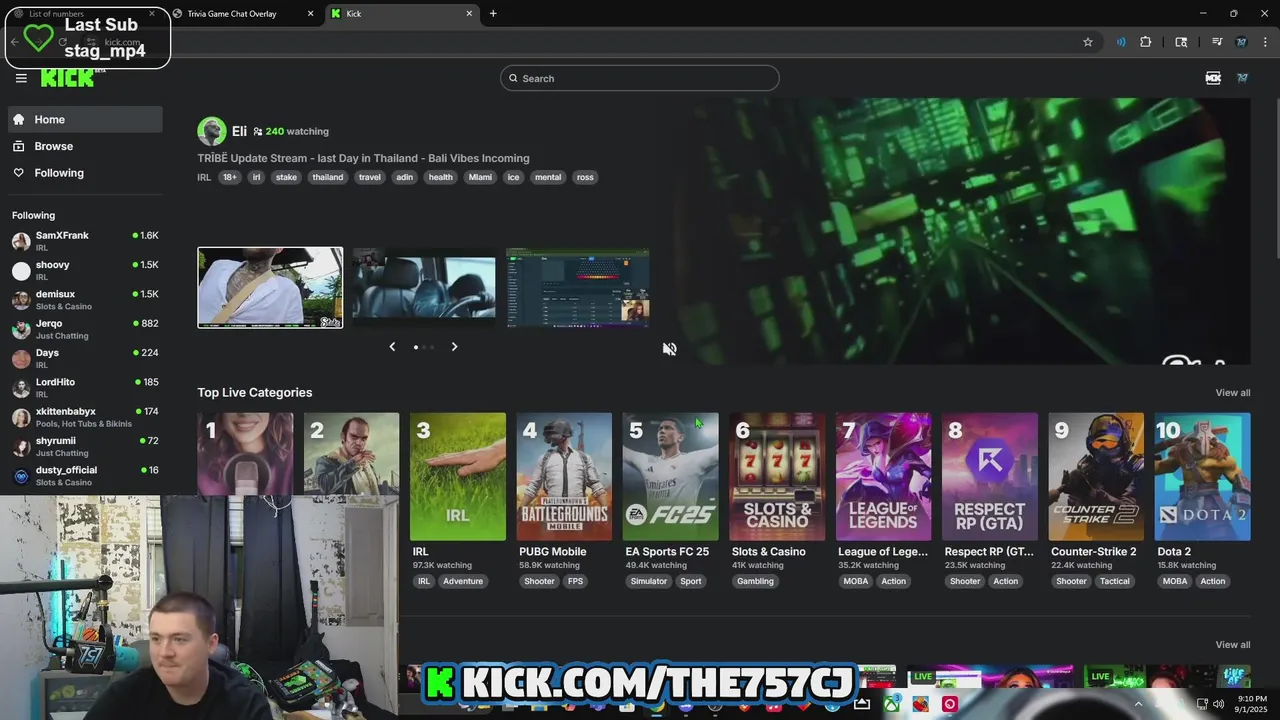Open the taskbar clock showing 9:10 PM
Image resolution: width=1280 pixels, height=720 pixels.
[1252, 704]
